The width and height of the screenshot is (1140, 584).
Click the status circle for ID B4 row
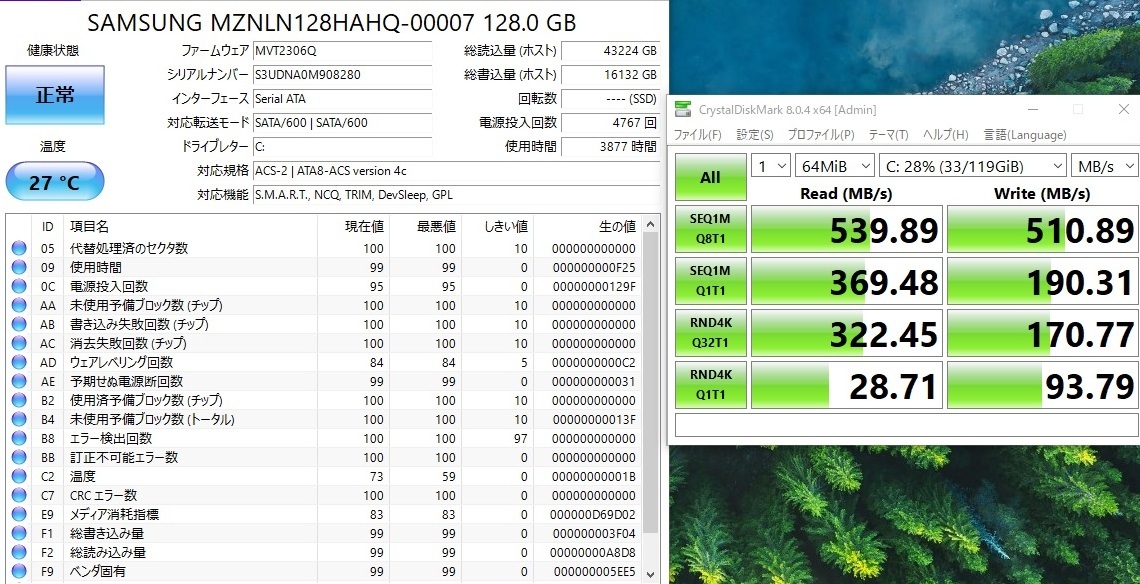click(19, 420)
